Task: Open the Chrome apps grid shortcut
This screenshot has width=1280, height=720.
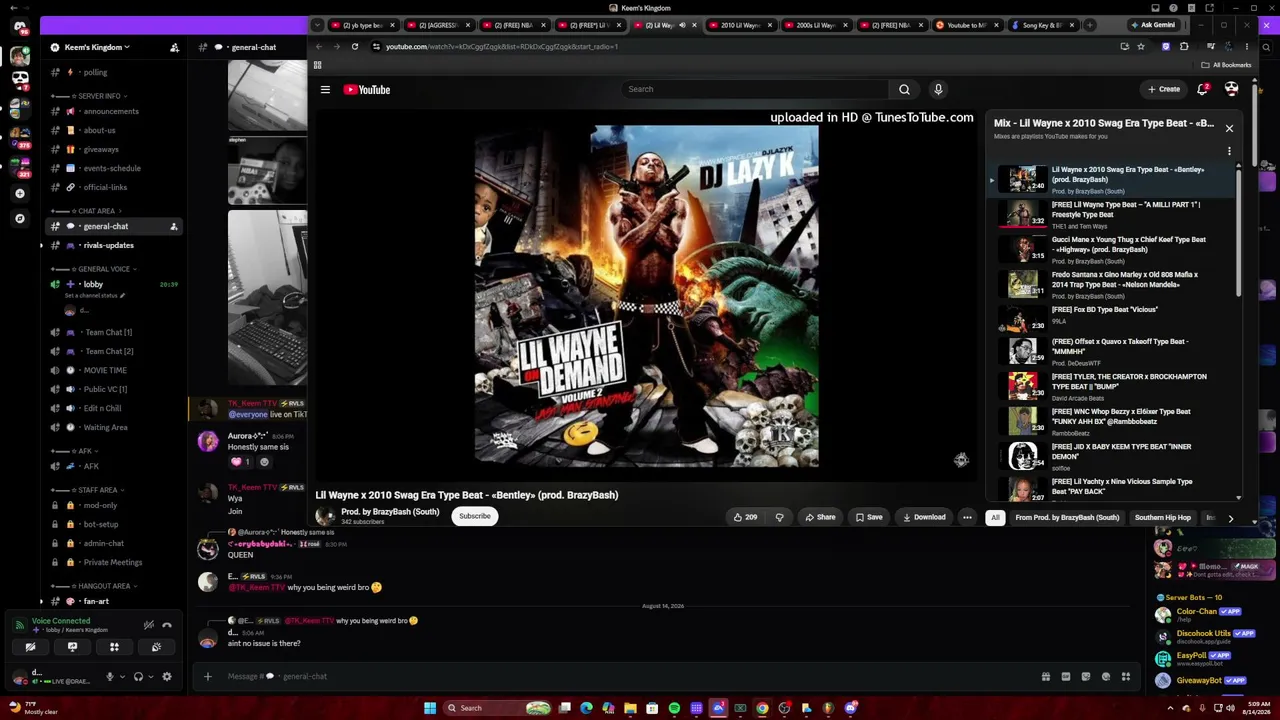Action: click(x=317, y=65)
